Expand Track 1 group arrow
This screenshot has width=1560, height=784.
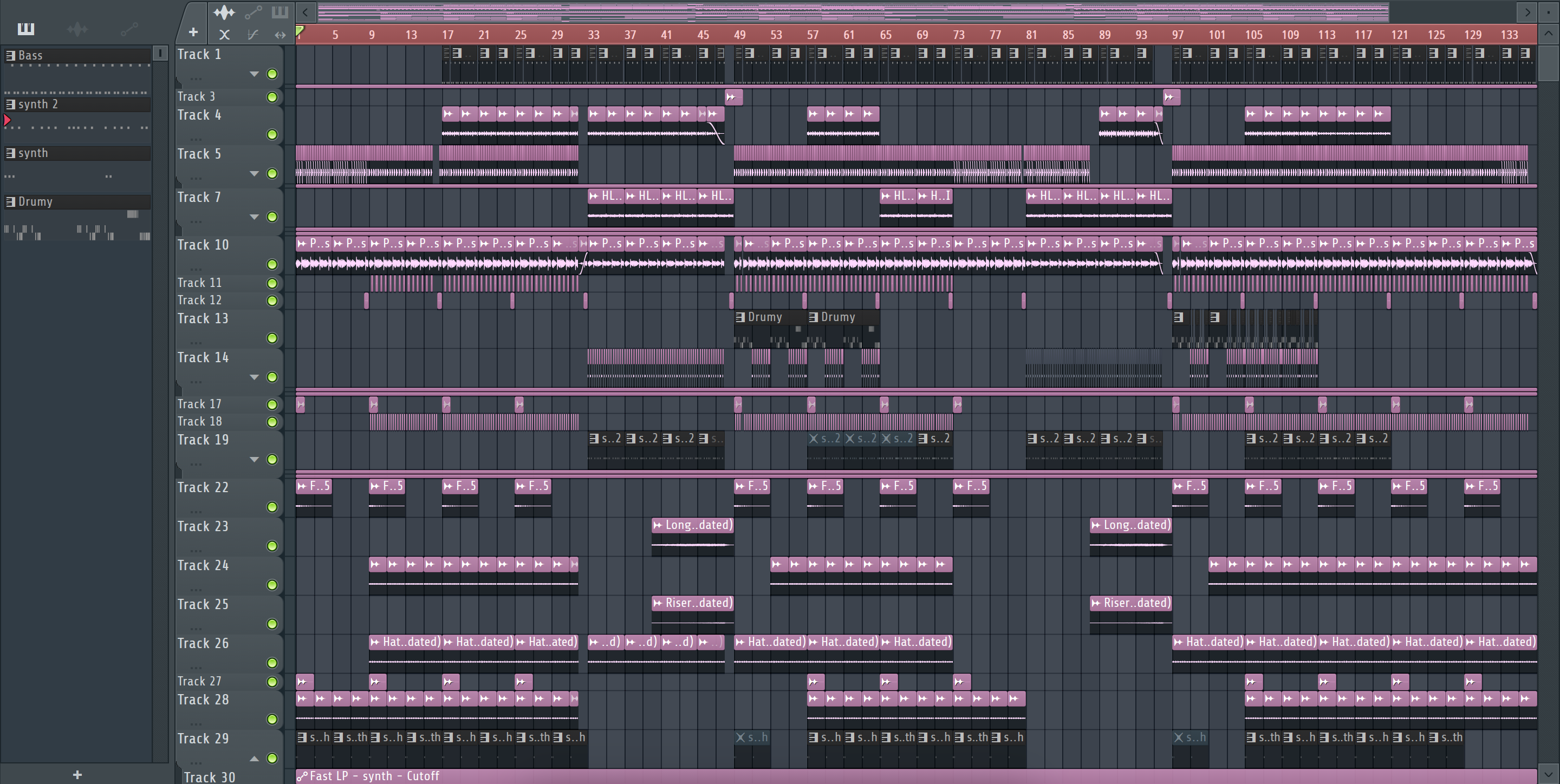tap(255, 74)
